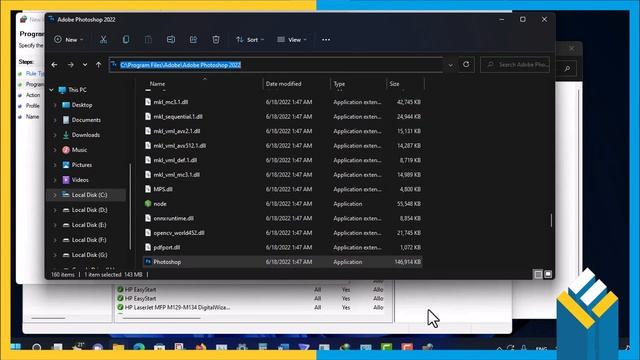
Task: Open the Sort dropdown
Action: click(x=250, y=40)
